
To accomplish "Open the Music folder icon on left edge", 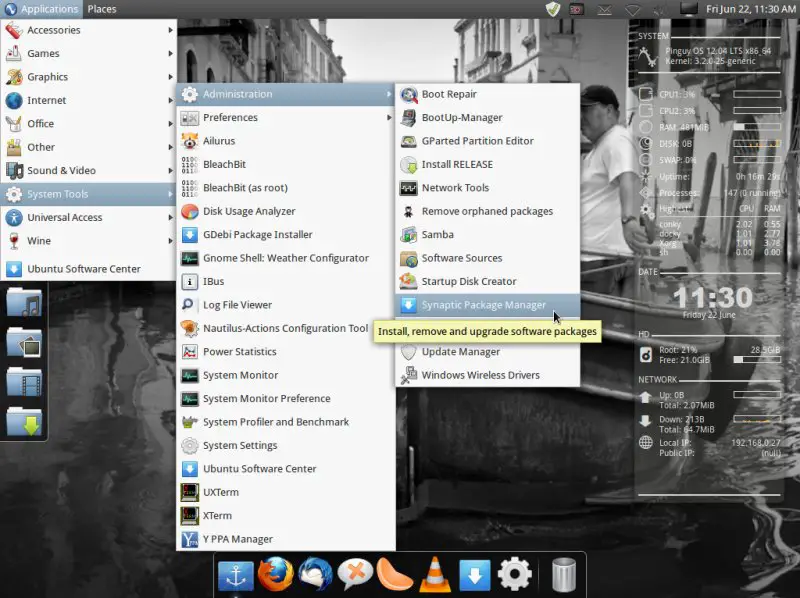I will [23, 301].
